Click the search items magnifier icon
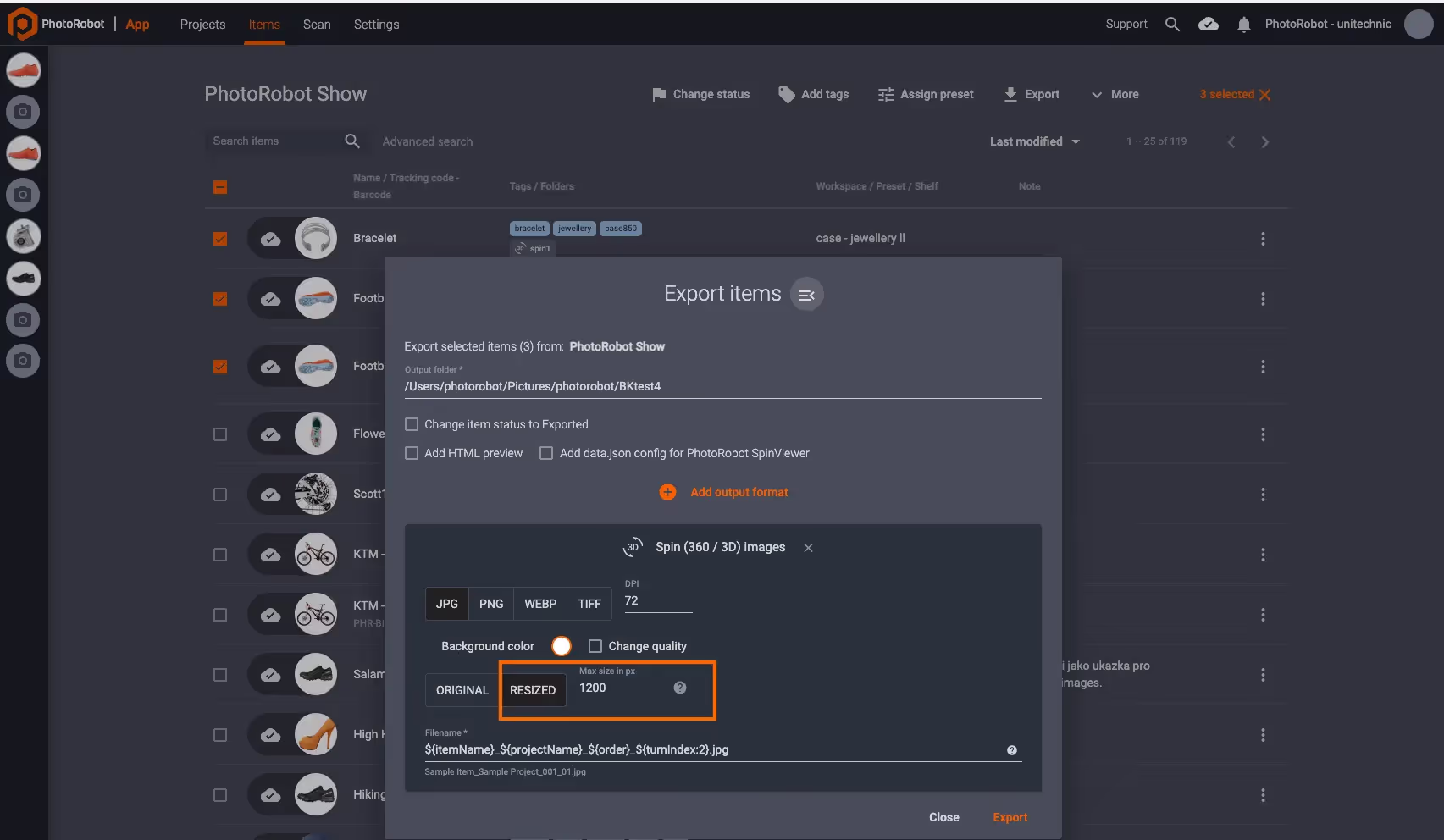The width and height of the screenshot is (1444, 840). pos(352,141)
